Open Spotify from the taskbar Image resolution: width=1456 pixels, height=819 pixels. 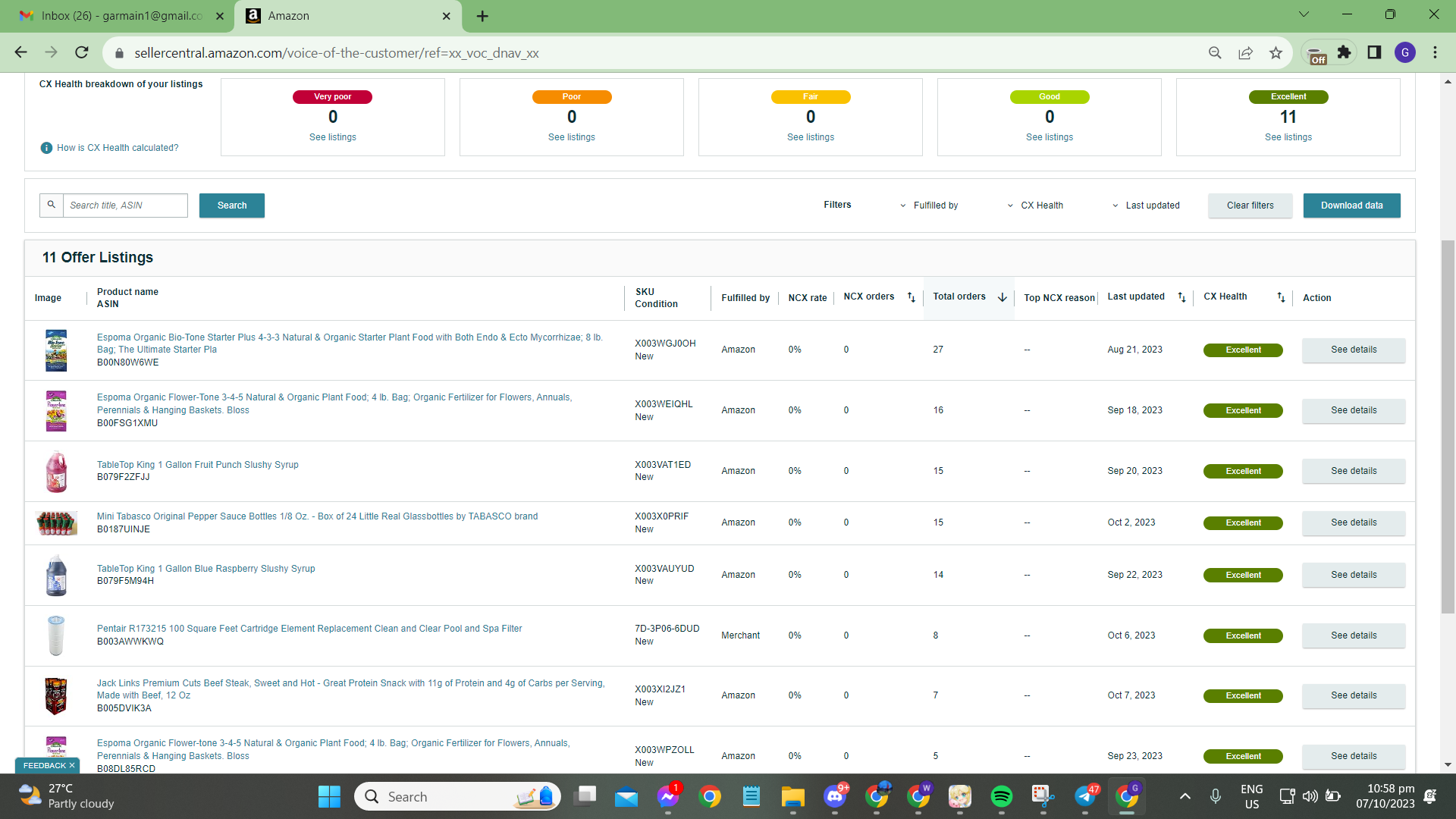point(1001,796)
